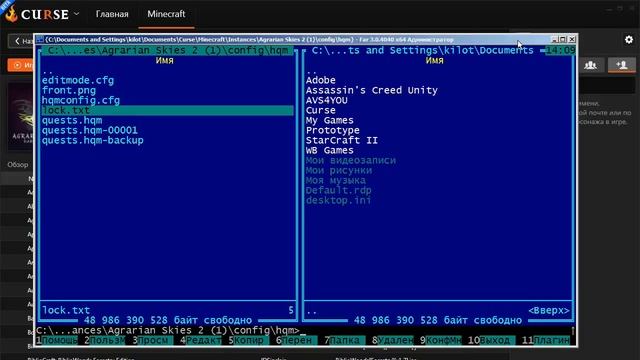Select the WB Games folder
Viewport: 640px width, 360px height.
(x=329, y=150)
